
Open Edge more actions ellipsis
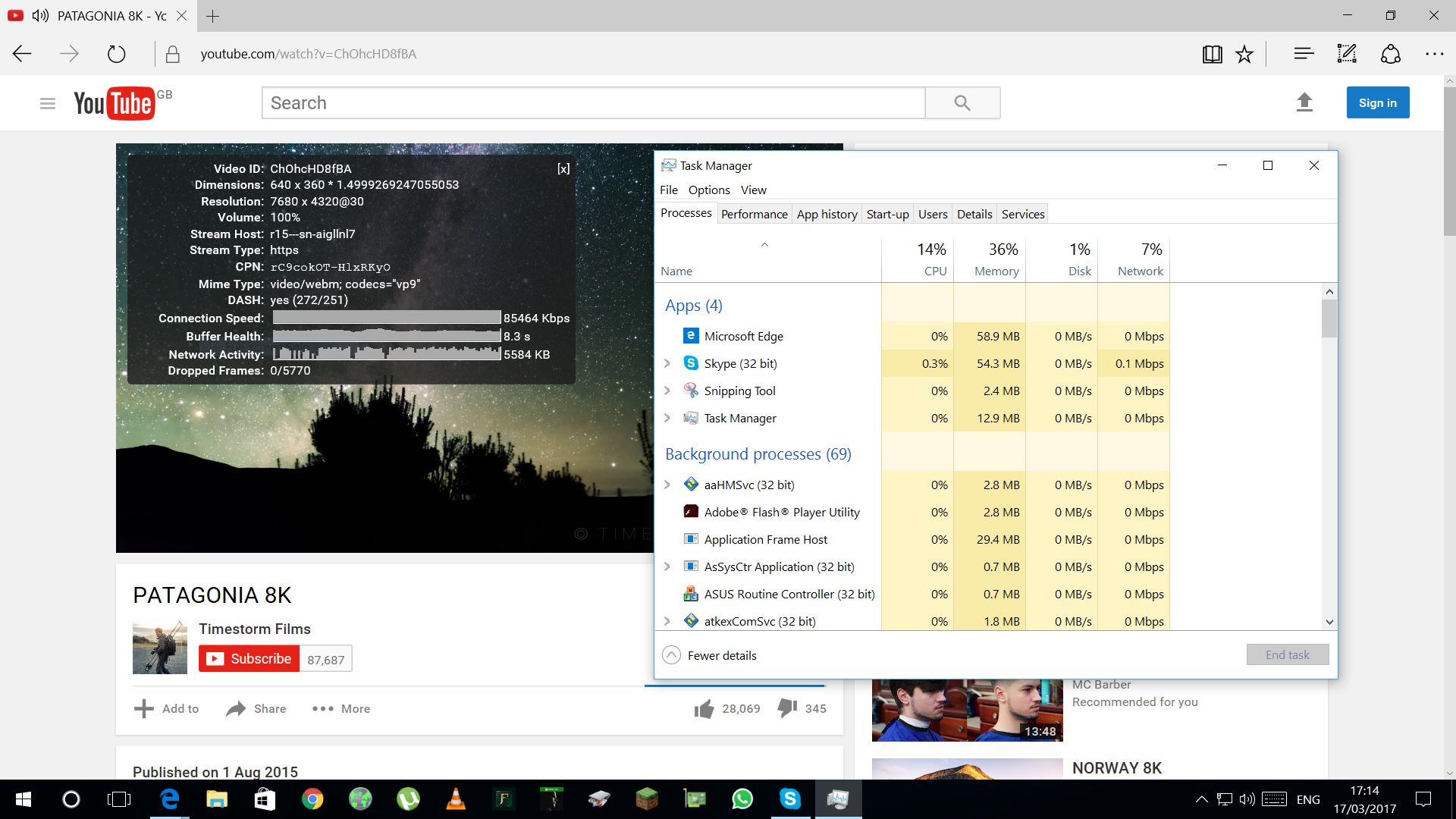1434,54
